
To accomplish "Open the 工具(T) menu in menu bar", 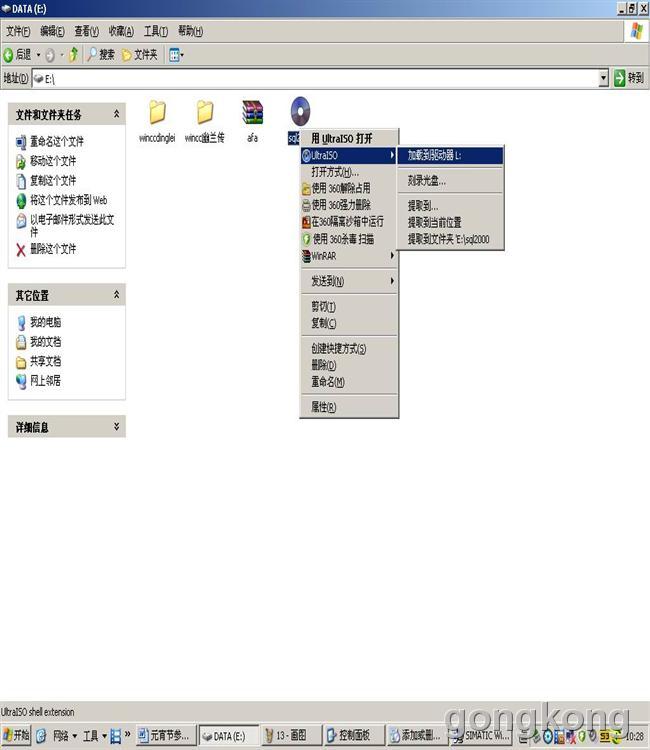I will 155,31.
